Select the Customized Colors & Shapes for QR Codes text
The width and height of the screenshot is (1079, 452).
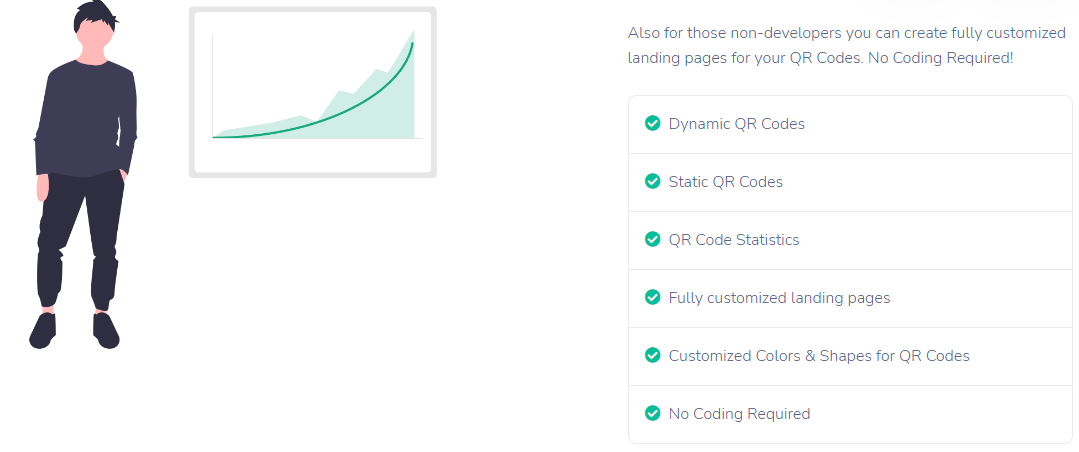(x=819, y=356)
